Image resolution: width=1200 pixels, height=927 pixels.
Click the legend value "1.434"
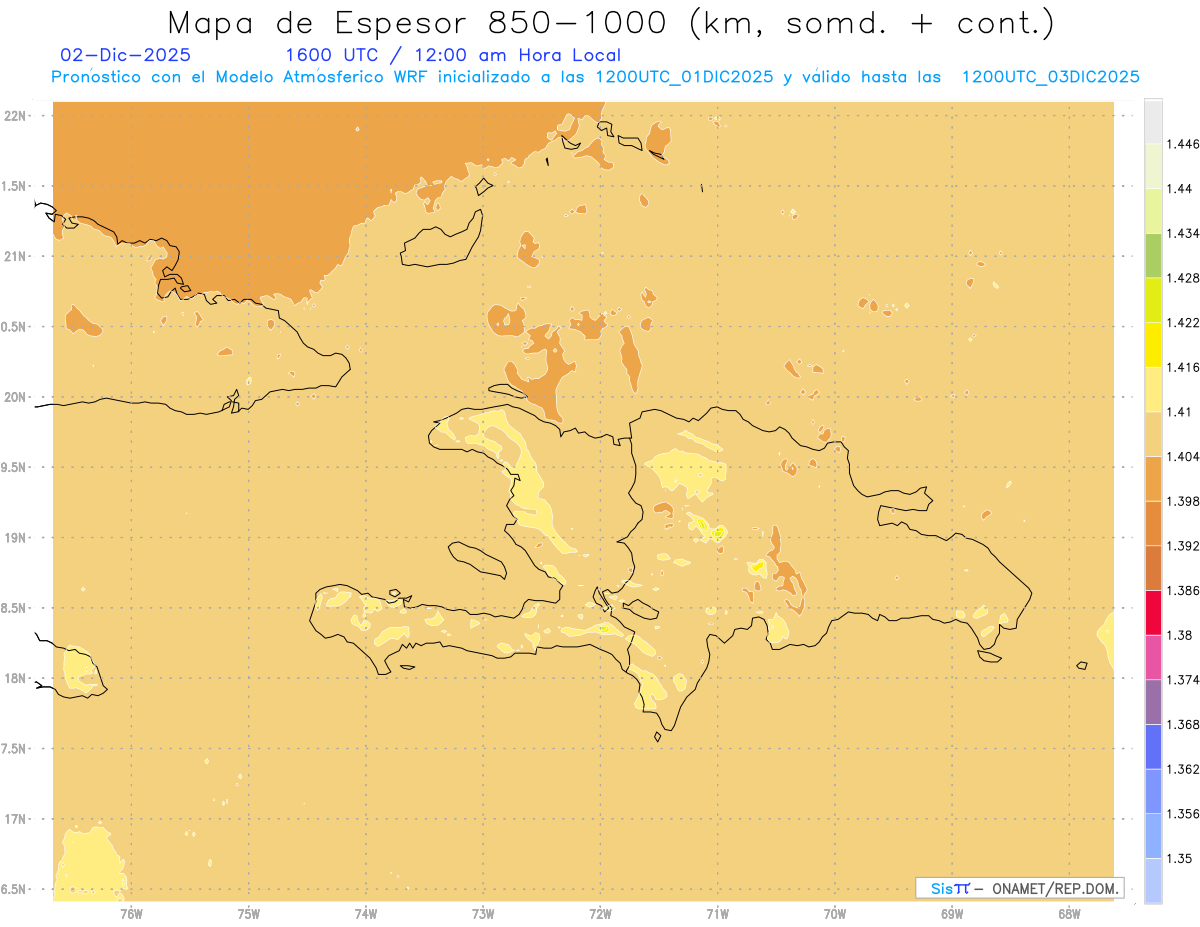[1183, 233]
